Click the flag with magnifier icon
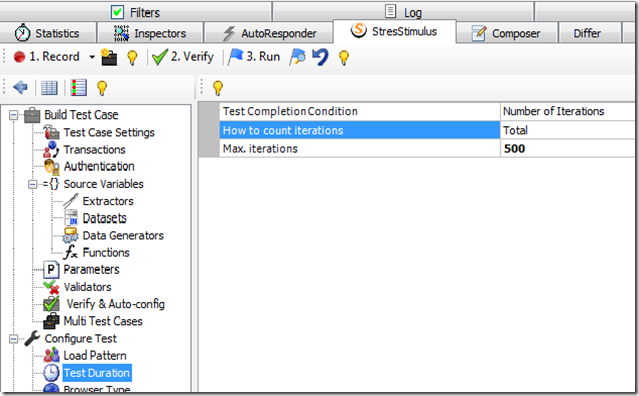Screen dimensions: 639x396 [x=297, y=57]
